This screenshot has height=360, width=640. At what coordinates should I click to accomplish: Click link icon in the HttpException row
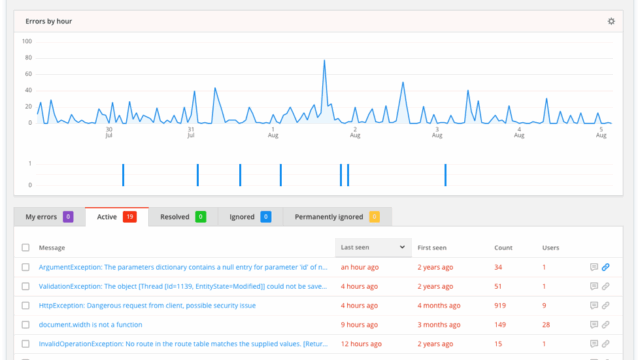tap(606, 305)
